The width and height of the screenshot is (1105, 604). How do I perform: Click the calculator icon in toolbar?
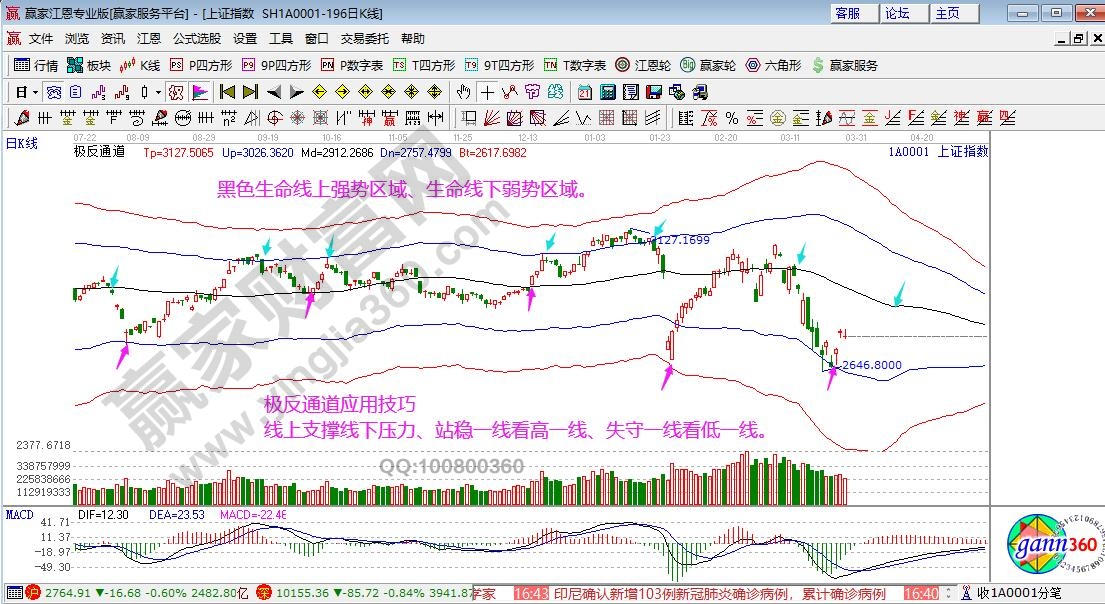point(607,92)
